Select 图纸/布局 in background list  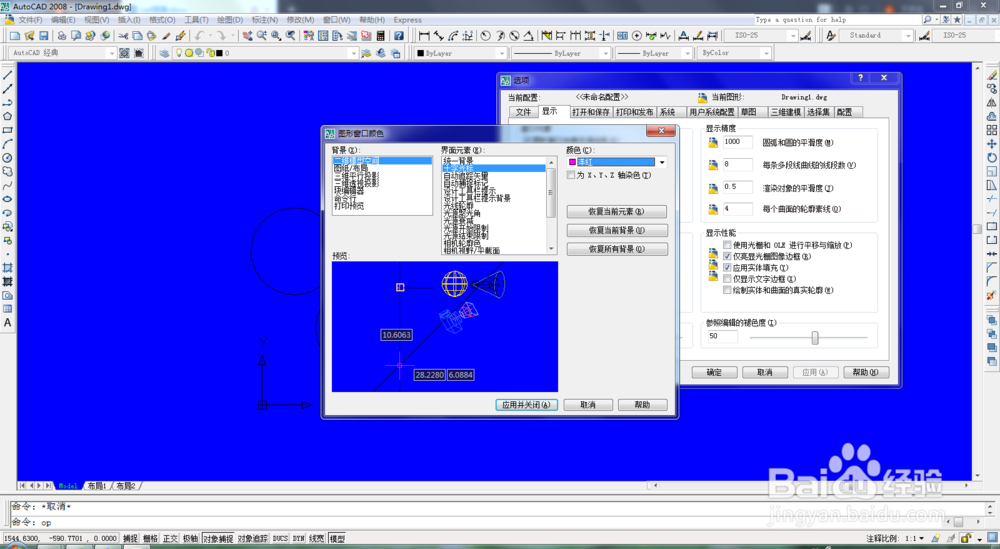click(382, 168)
